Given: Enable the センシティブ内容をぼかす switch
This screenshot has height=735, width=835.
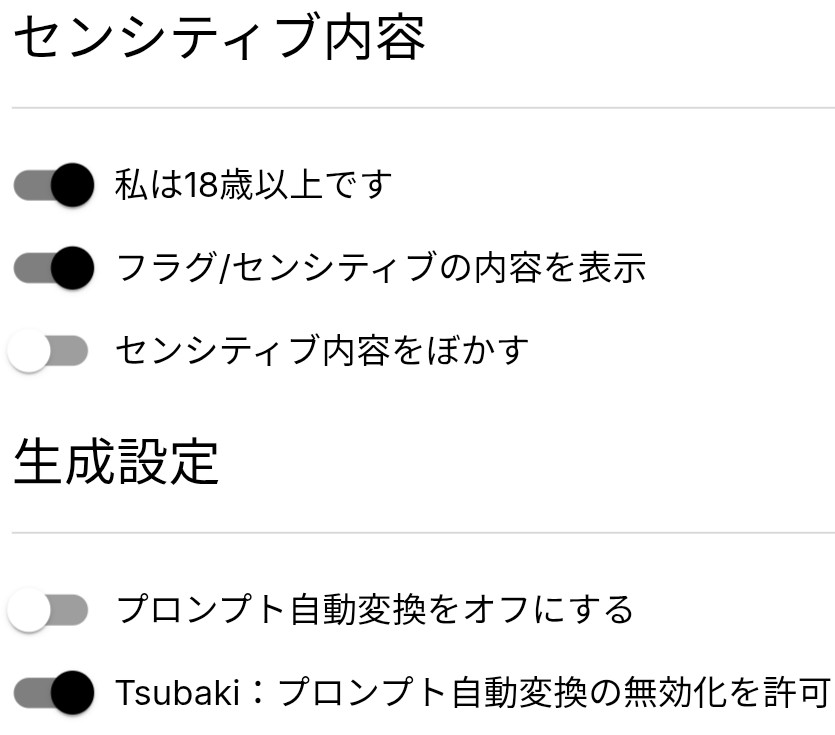Looking at the screenshot, I should click(48, 351).
